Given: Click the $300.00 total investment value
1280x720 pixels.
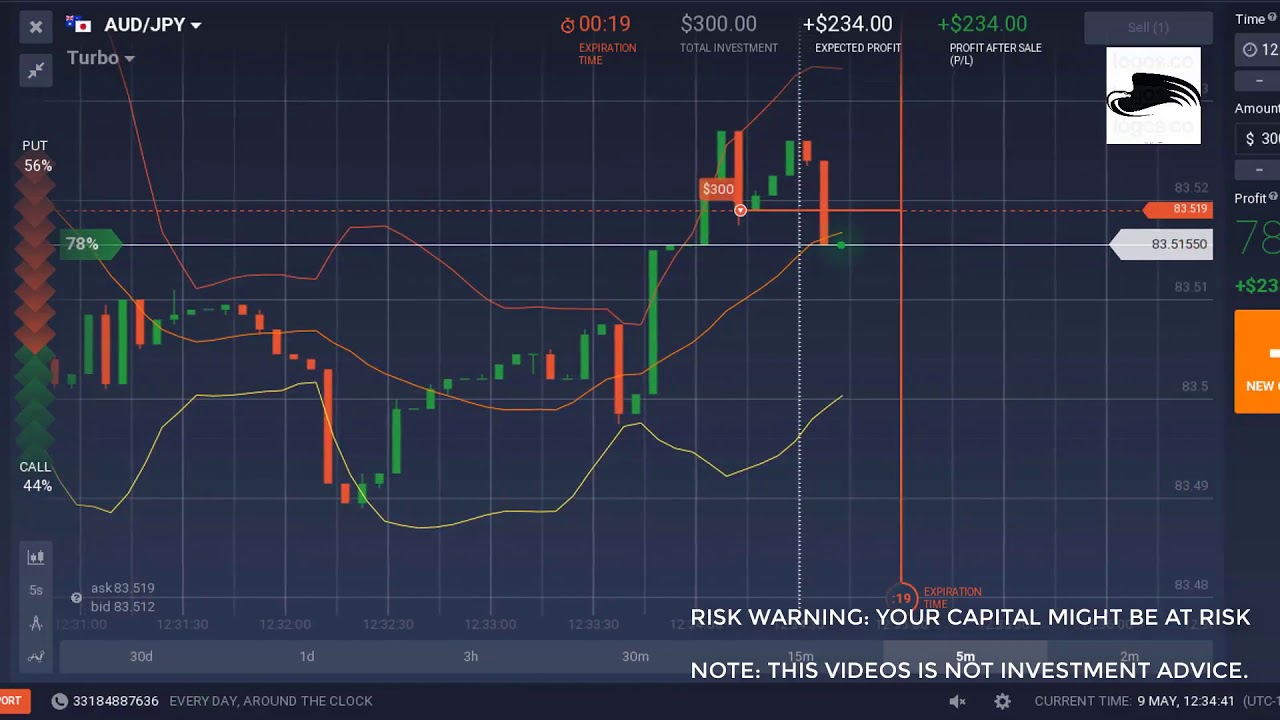Looking at the screenshot, I should [718, 24].
